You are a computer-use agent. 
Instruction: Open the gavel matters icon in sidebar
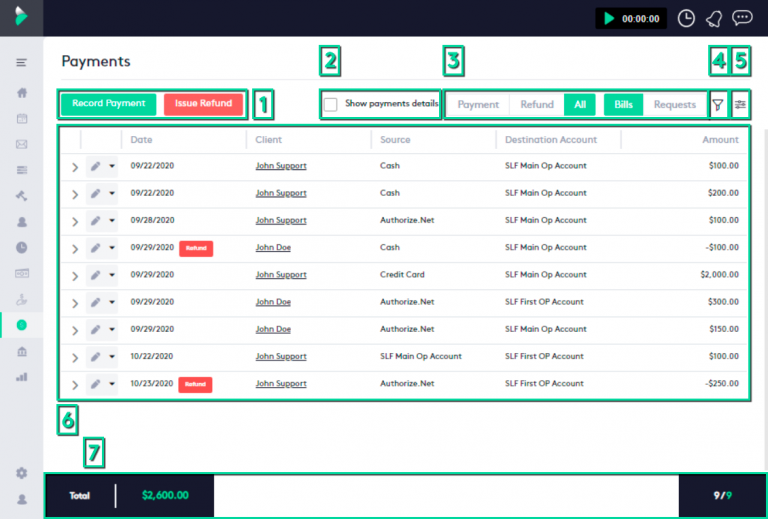point(22,196)
